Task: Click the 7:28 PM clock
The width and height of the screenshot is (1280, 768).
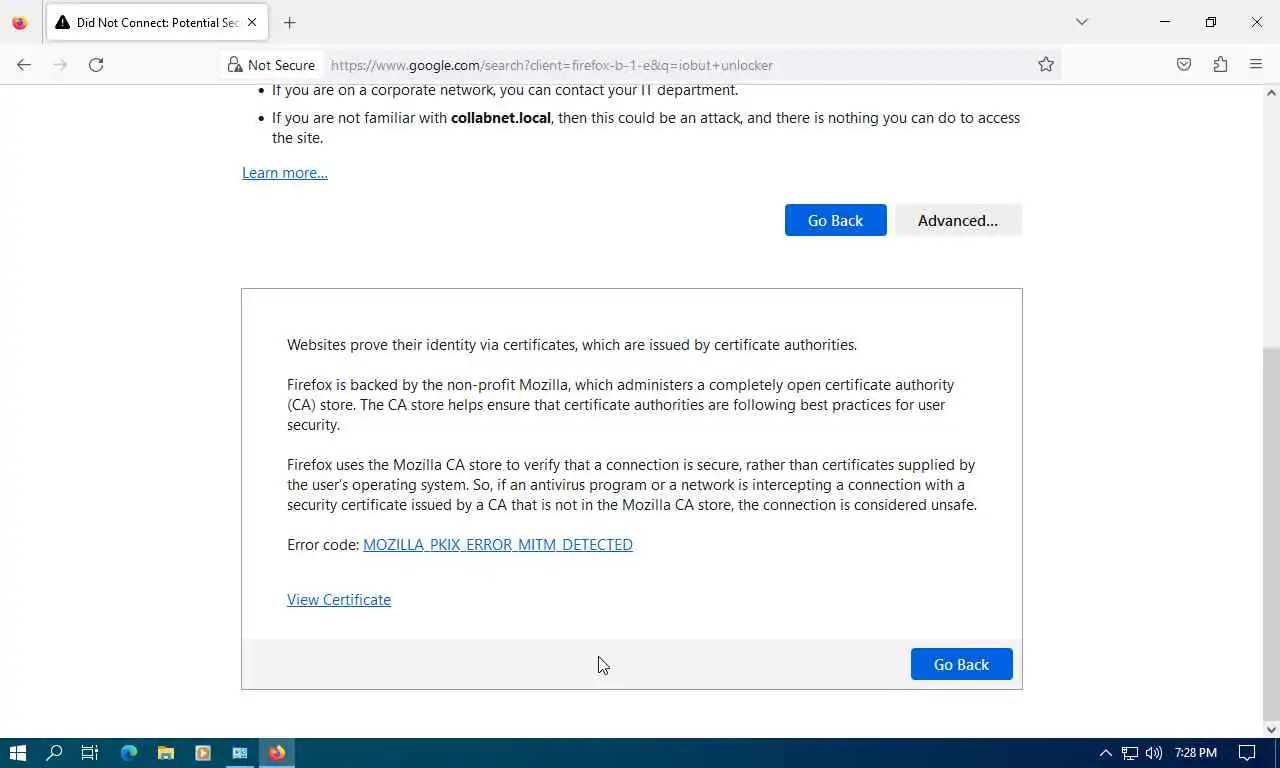Action: coord(1196,753)
